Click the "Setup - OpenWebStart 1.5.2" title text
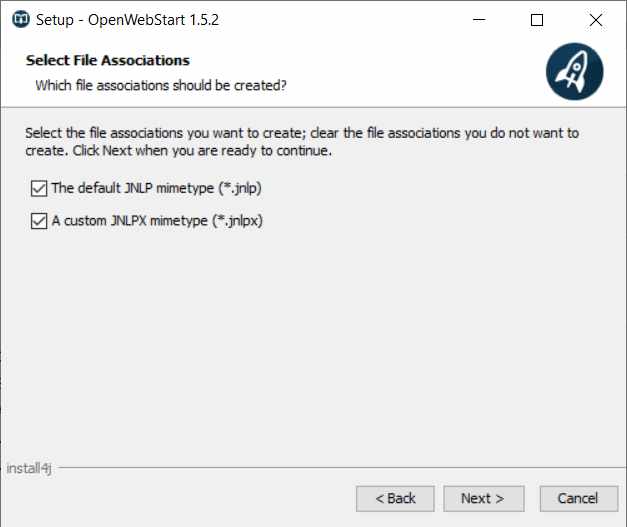This screenshot has width=627, height=527. pos(128,20)
